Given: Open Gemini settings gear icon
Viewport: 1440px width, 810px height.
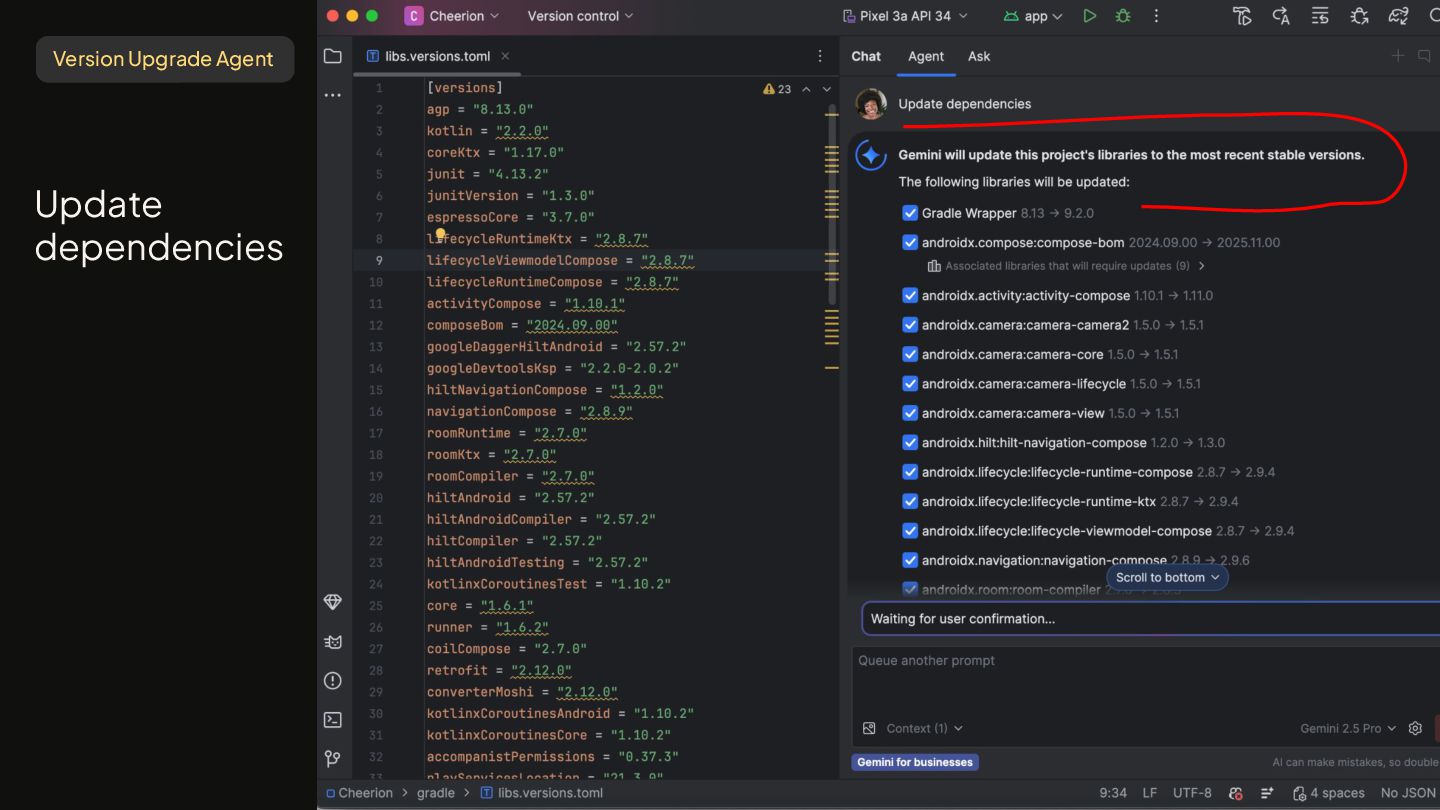Looking at the screenshot, I should pyautogui.click(x=1415, y=728).
